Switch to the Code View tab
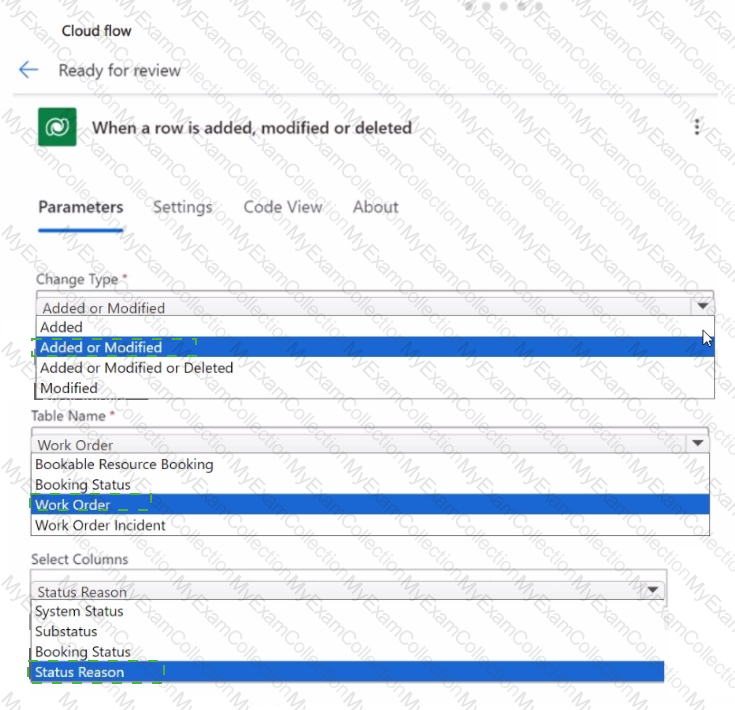735x710 pixels. (x=283, y=207)
